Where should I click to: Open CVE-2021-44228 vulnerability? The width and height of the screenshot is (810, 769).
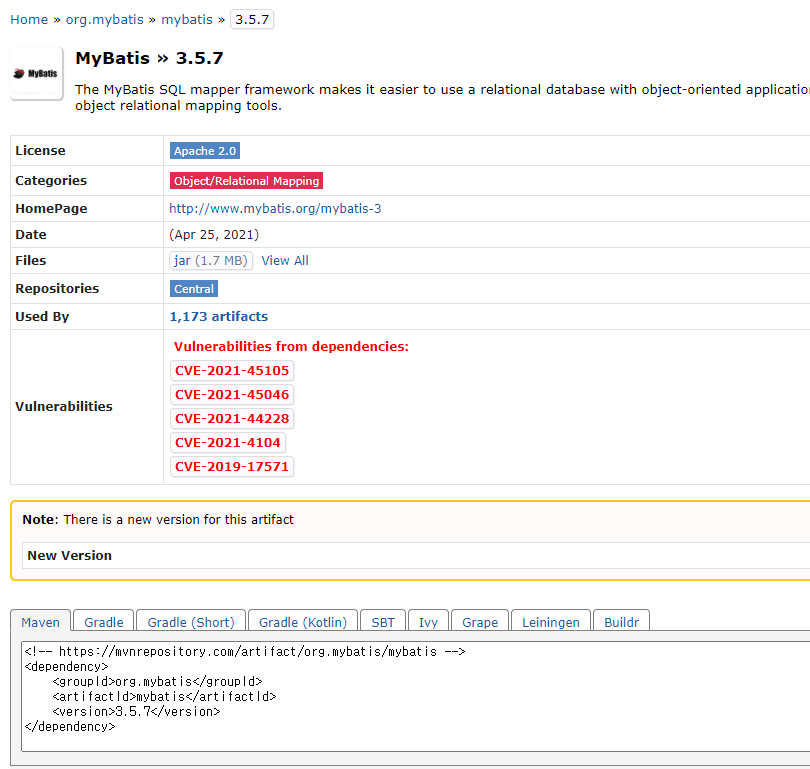232,419
